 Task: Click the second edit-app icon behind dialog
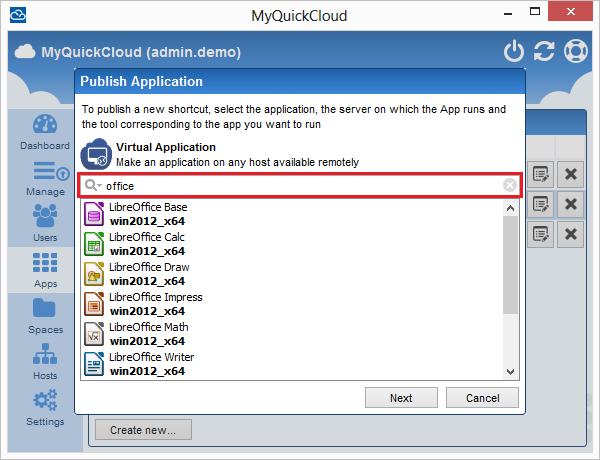click(x=540, y=204)
